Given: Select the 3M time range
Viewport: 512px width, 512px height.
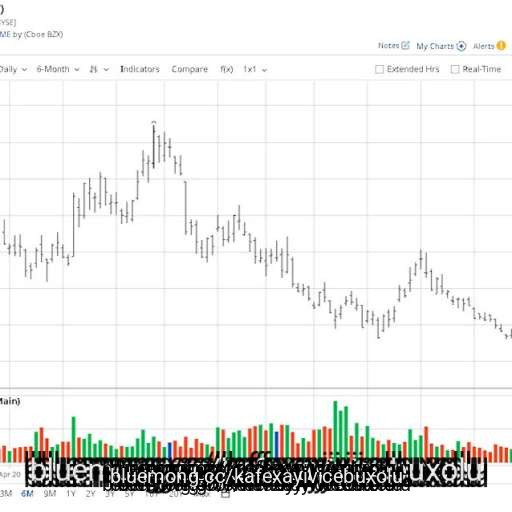Looking at the screenshot, I should click(6, 493).
